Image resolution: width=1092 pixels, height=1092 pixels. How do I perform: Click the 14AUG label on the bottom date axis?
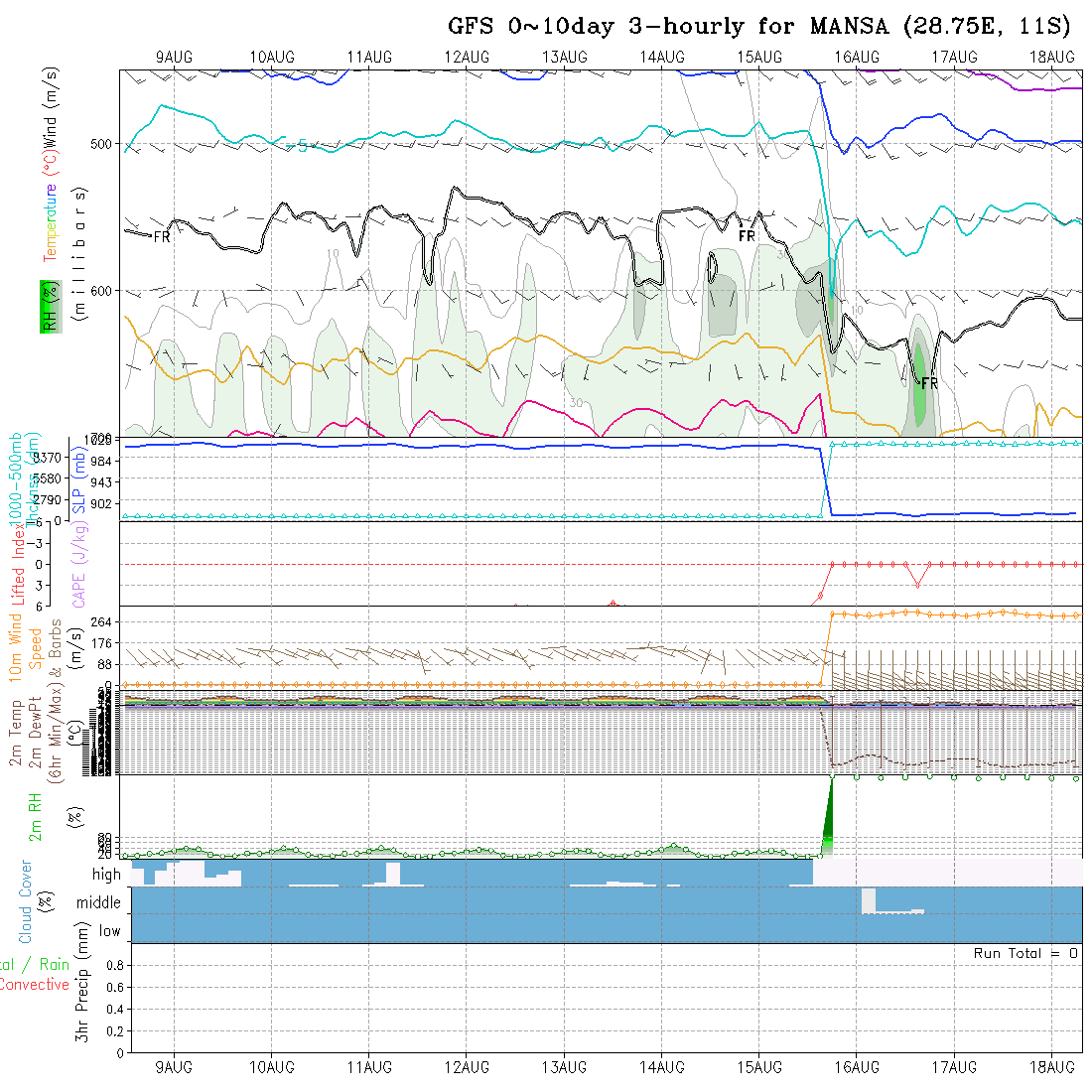coord(662,1067)
